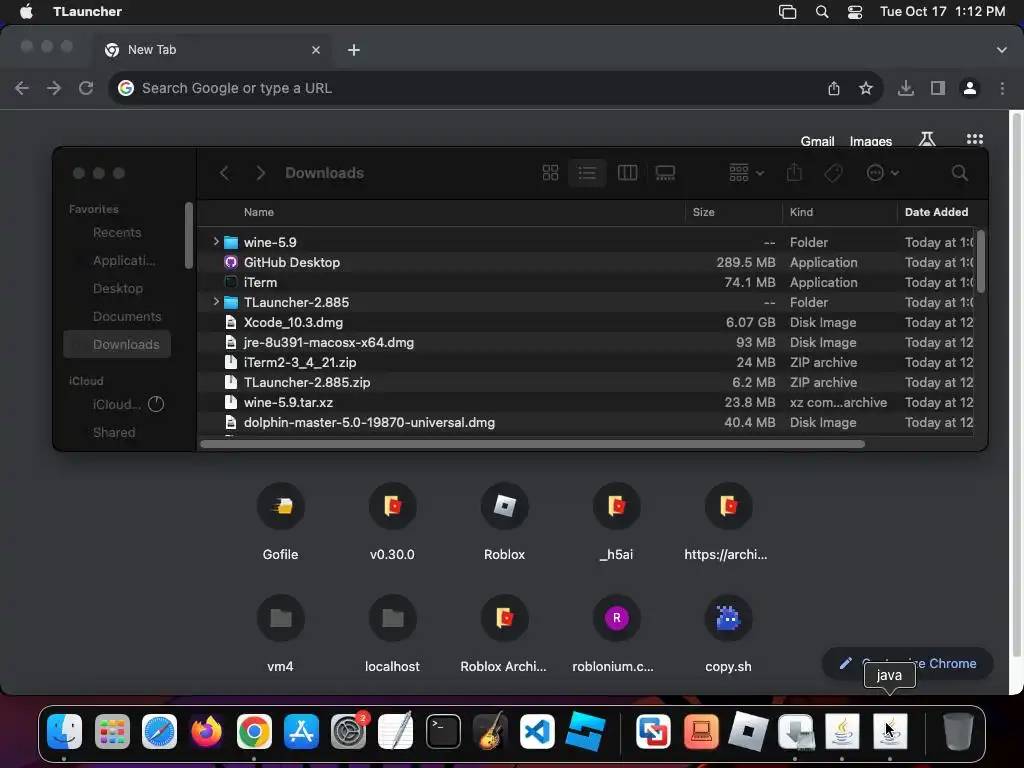Open the Apple menu
The width and height of the screenshot is (1024, 768).
pyautogui.click(x=26, y=12)
